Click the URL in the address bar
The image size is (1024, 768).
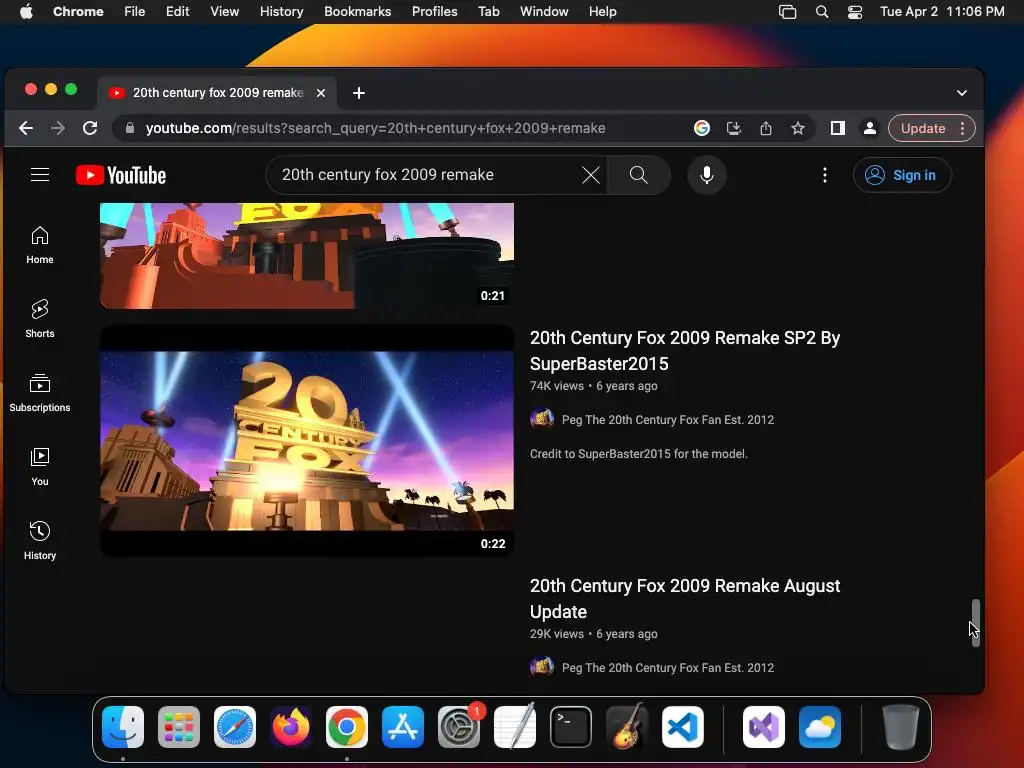[x=376, y=128]
